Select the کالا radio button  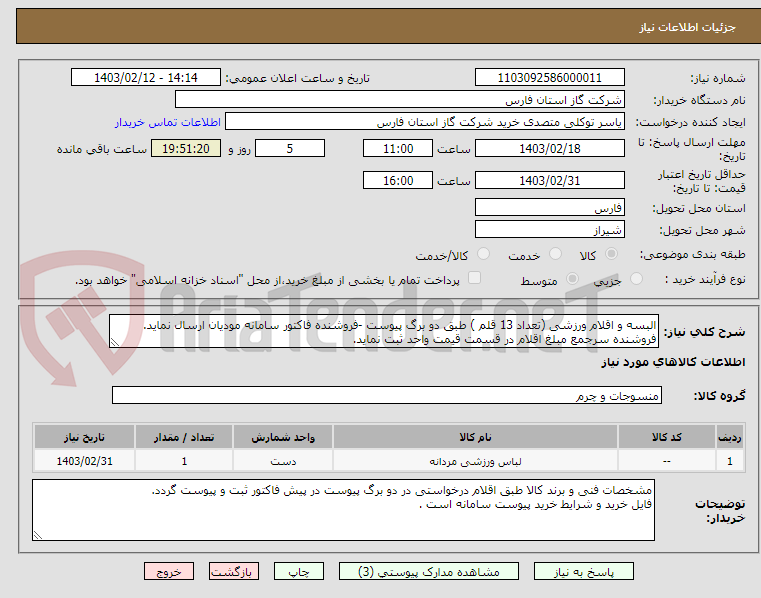click(x=611, y=254)
